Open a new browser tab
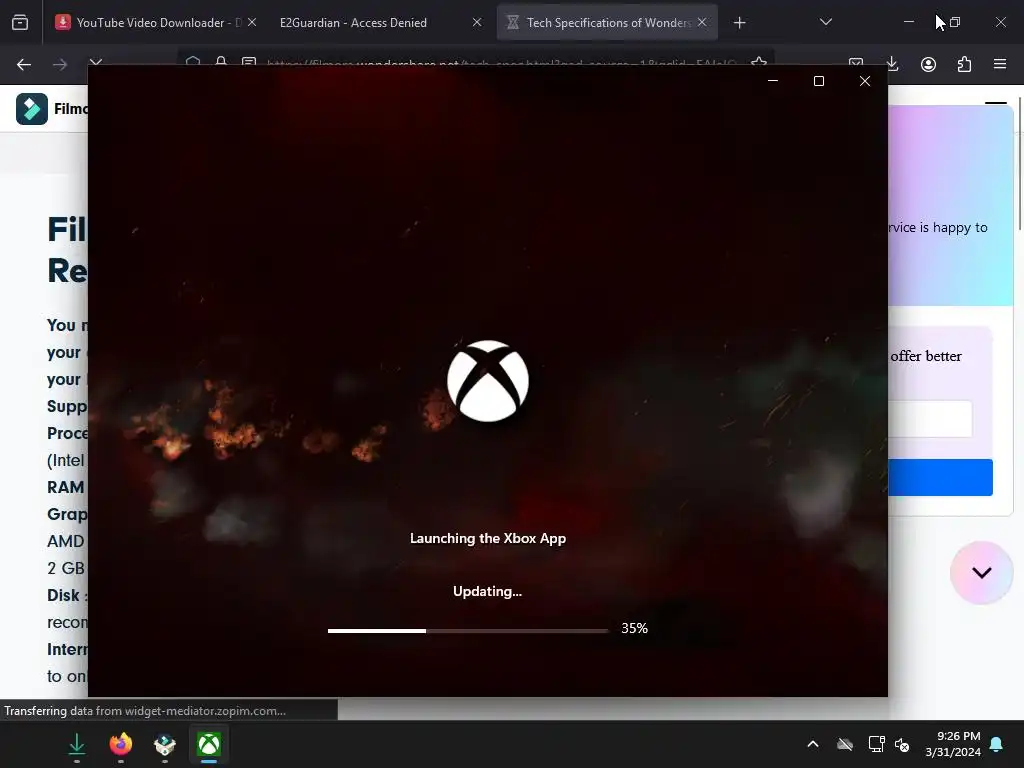 click(x=739, y=23)
